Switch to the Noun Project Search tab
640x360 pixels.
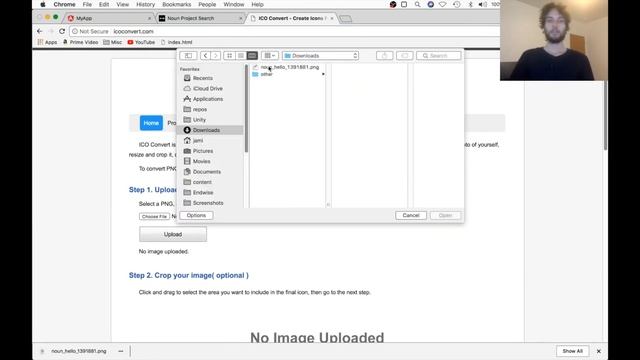click(x=200, y=18)
